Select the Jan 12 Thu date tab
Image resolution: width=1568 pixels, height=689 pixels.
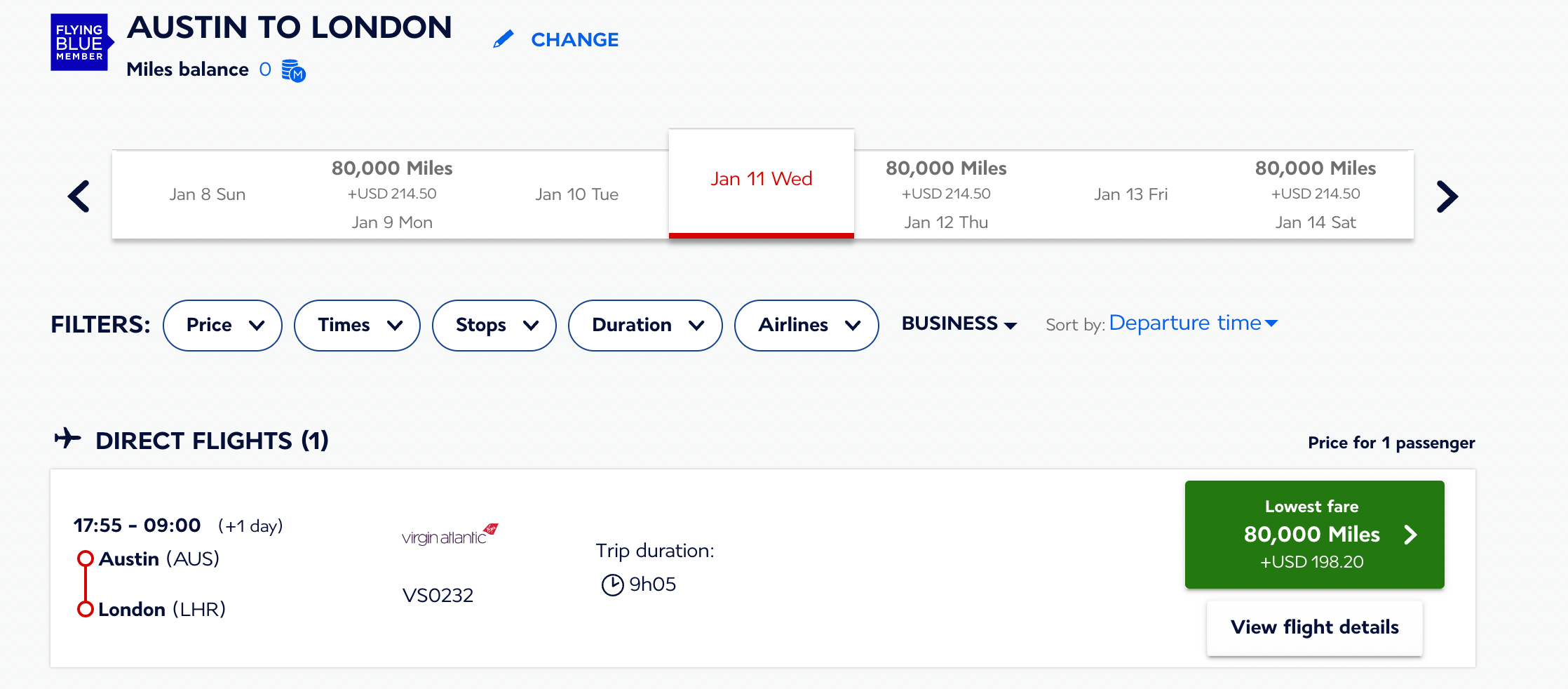coord(946,195)
